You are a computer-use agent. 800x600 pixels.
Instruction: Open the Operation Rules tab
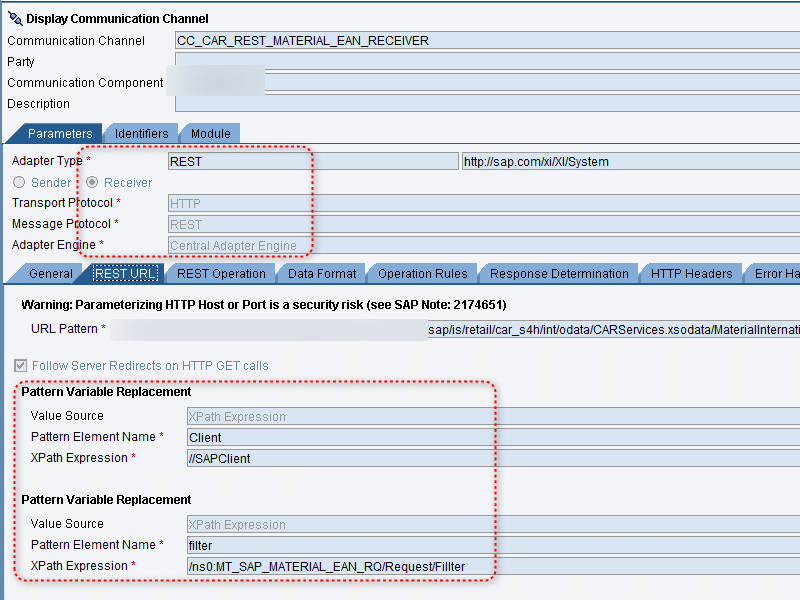pyautogui.click(x=423, y=274)
